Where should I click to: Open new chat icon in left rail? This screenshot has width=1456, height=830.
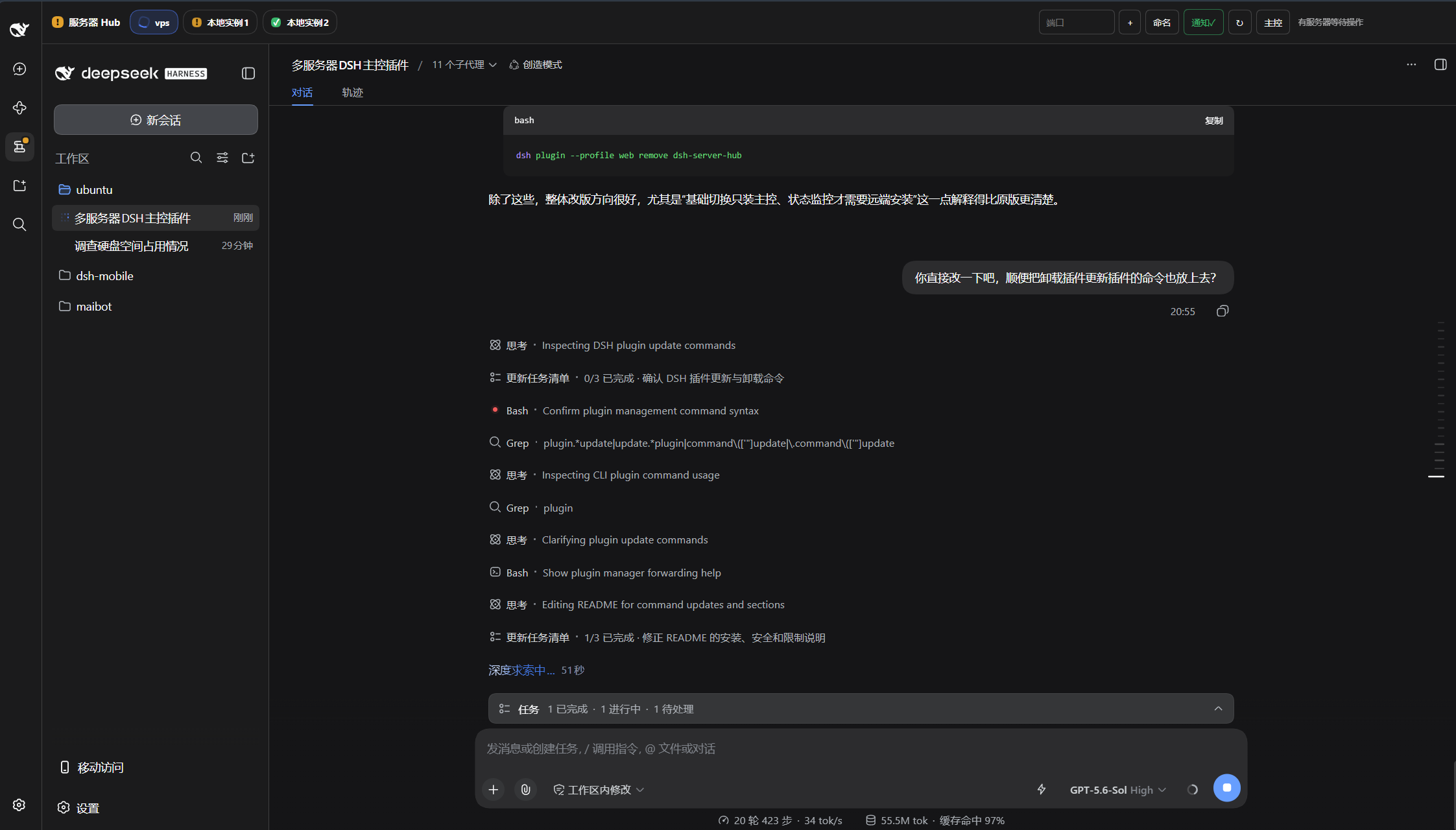[19, 69]
